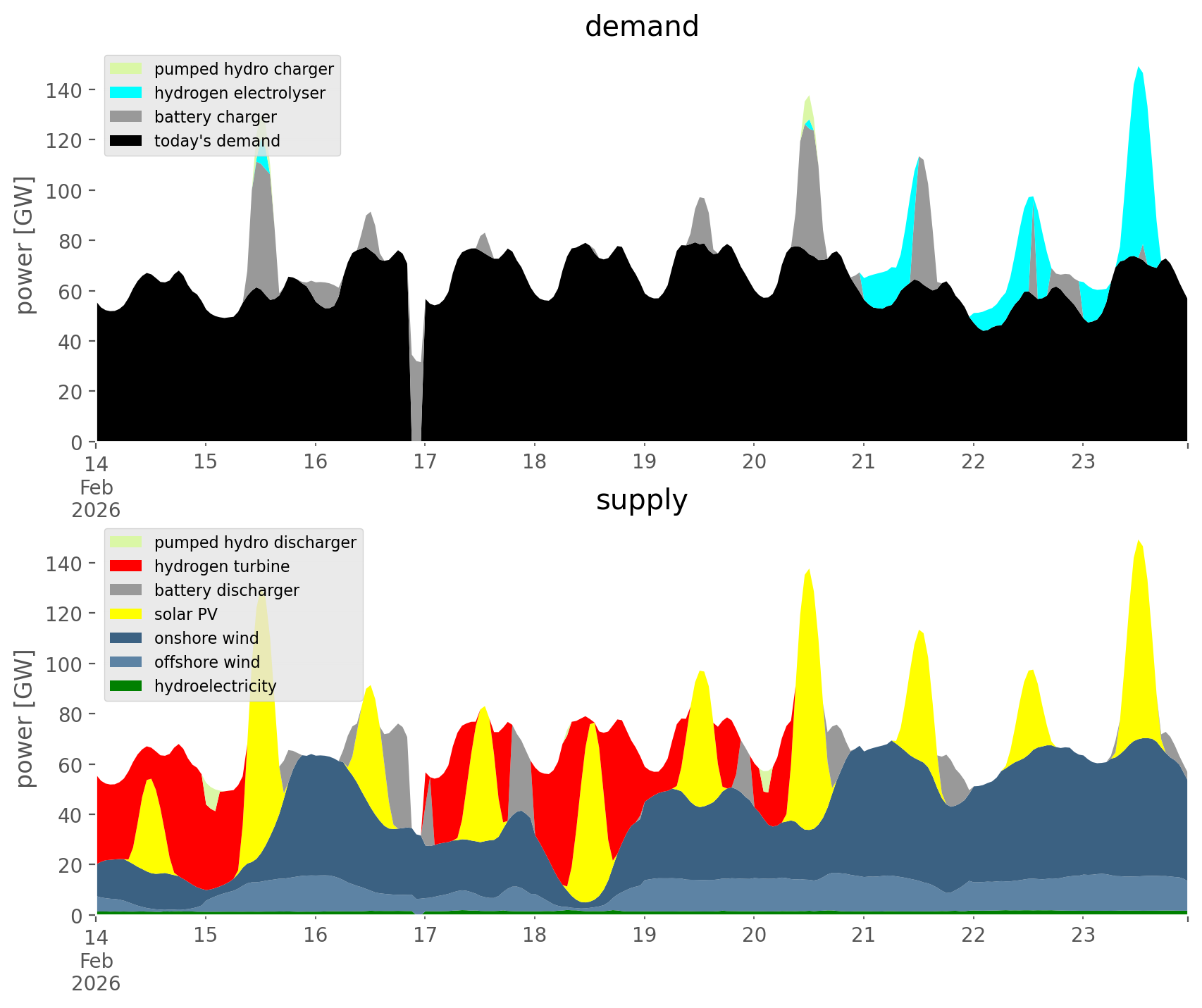This screenshot has width=1202, height=1008.
Task: Click the pumped hydro discharger legend swatch
Action: coord(126,542)
